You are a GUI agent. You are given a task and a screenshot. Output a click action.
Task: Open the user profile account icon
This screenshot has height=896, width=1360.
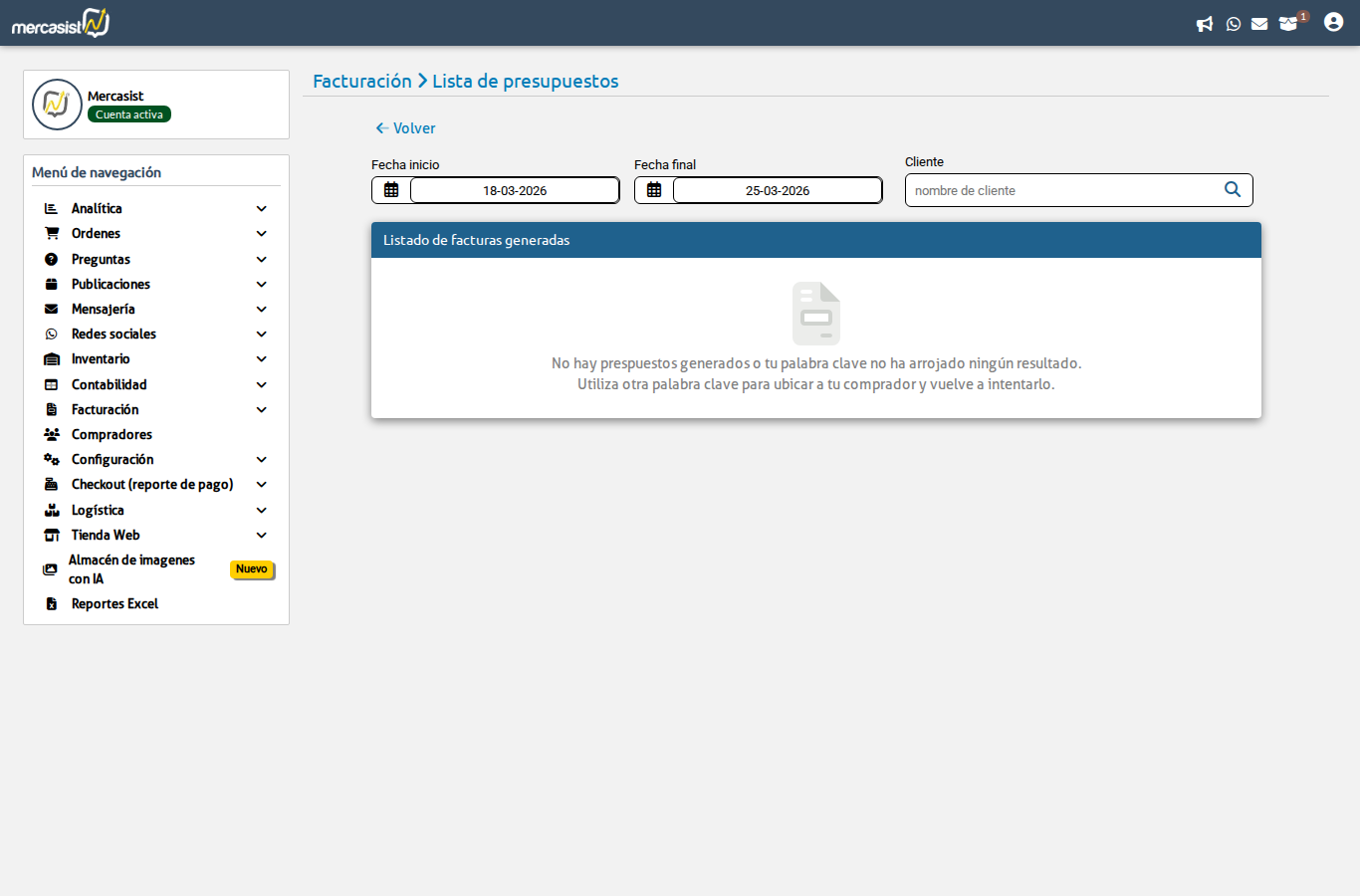[1333, 22]
